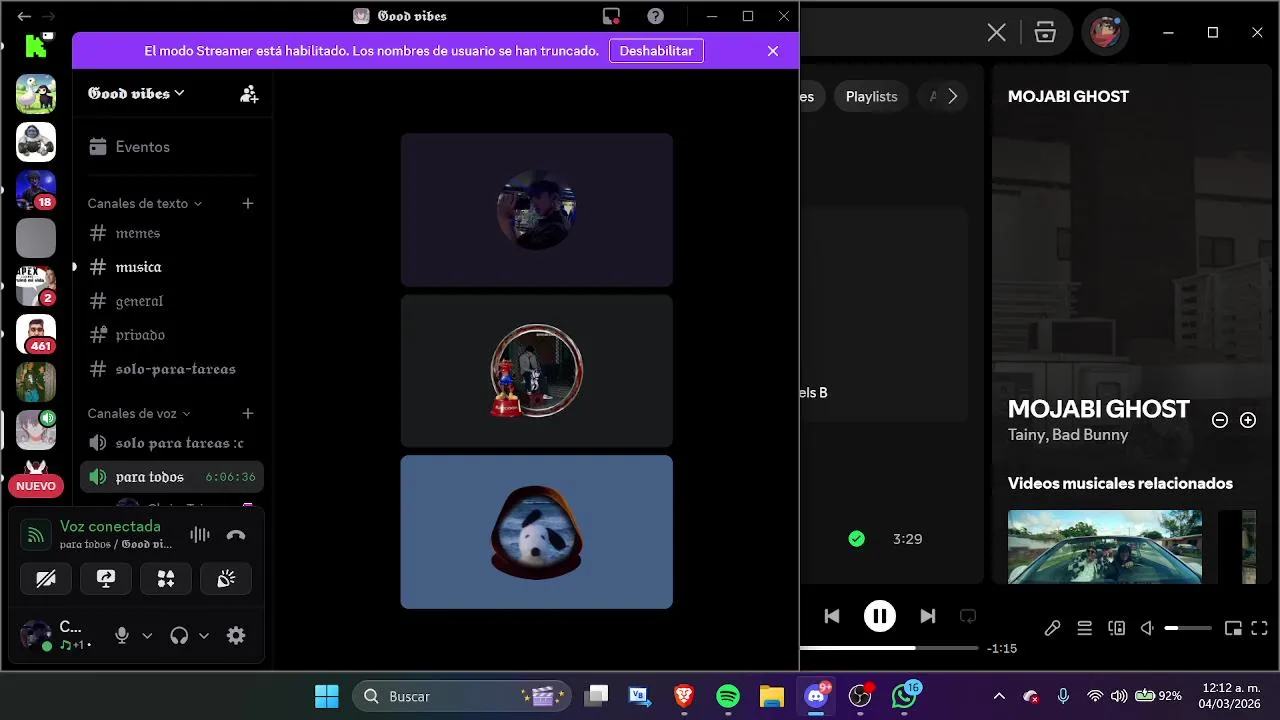Toggle repeat in Spotify
The width and height of the screenshot is (1280, 720).
pyautogui.click(x=968, y=616)
